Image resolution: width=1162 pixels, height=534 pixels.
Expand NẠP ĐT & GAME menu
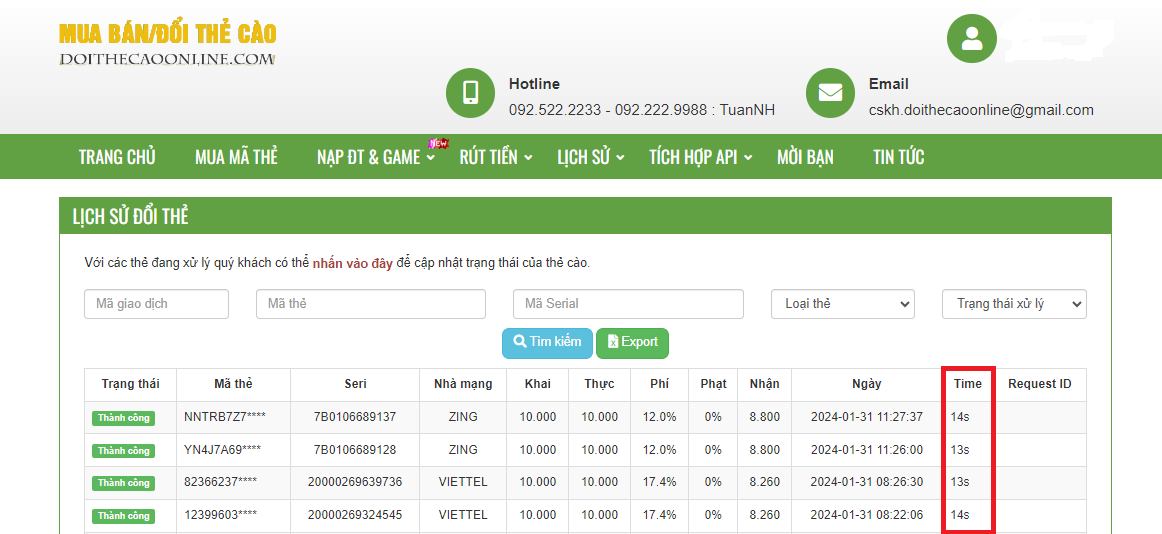coord(376,157)
